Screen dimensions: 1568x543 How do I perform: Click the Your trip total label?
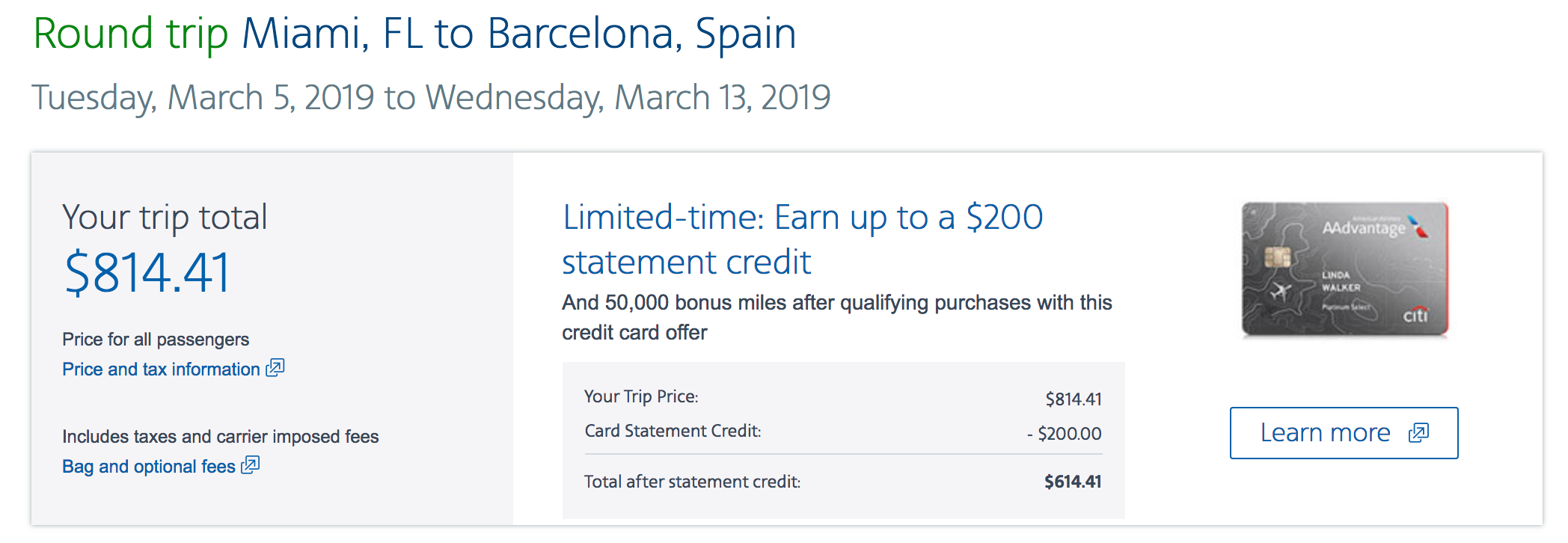(x=165, y=218)
